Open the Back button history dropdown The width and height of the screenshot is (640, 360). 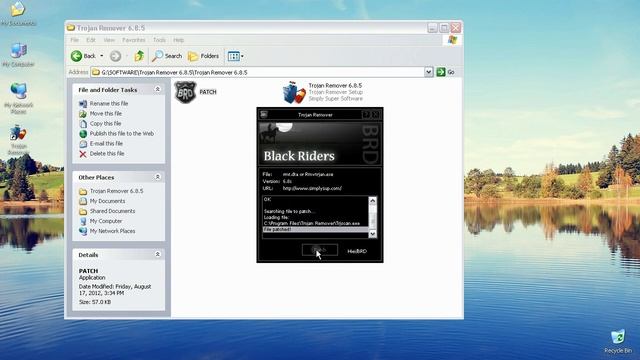point(102,56)
